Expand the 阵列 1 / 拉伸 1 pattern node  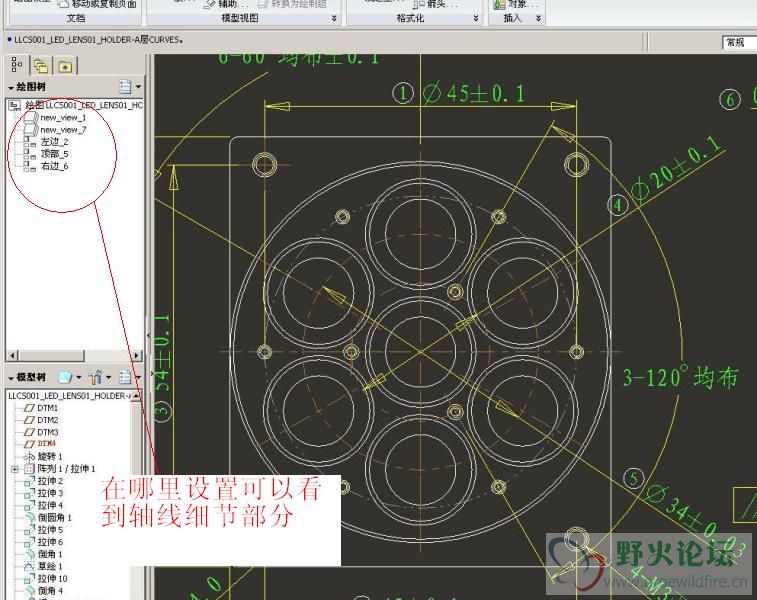click(x=15, y=469)
